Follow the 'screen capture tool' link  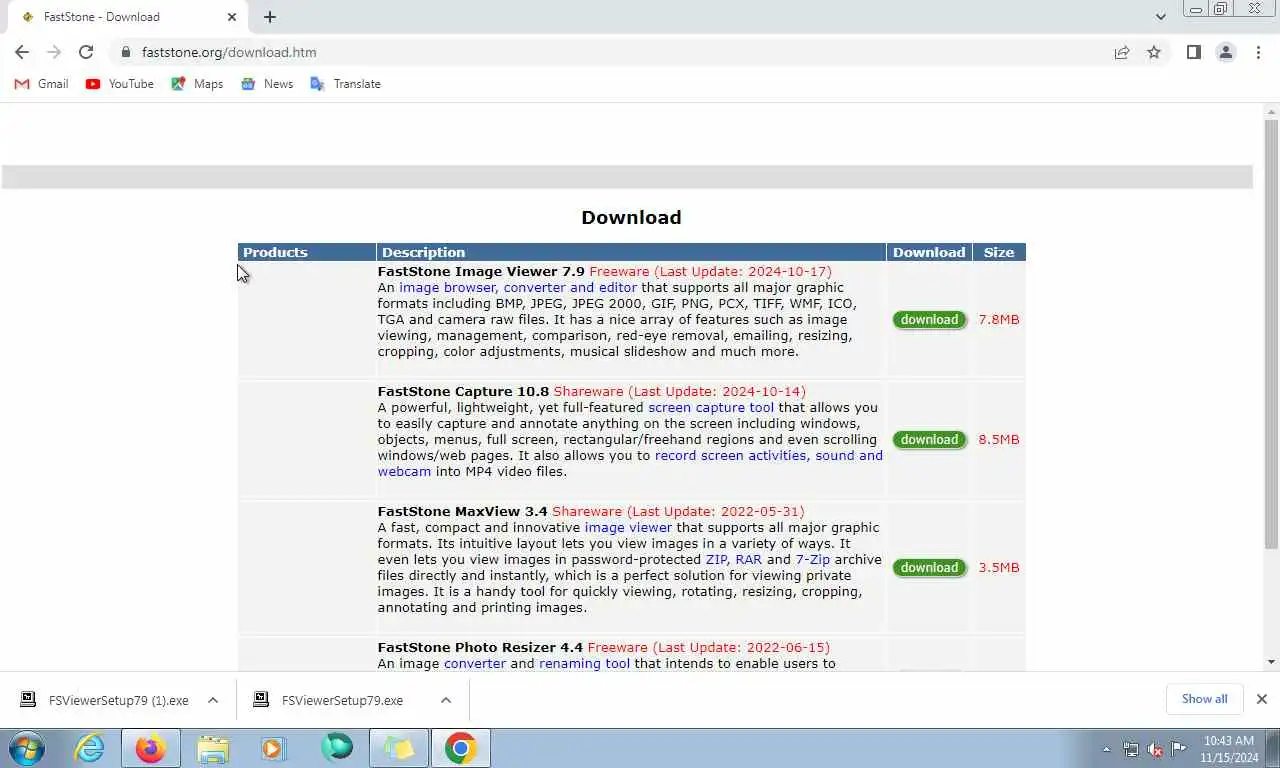point(711,407)
